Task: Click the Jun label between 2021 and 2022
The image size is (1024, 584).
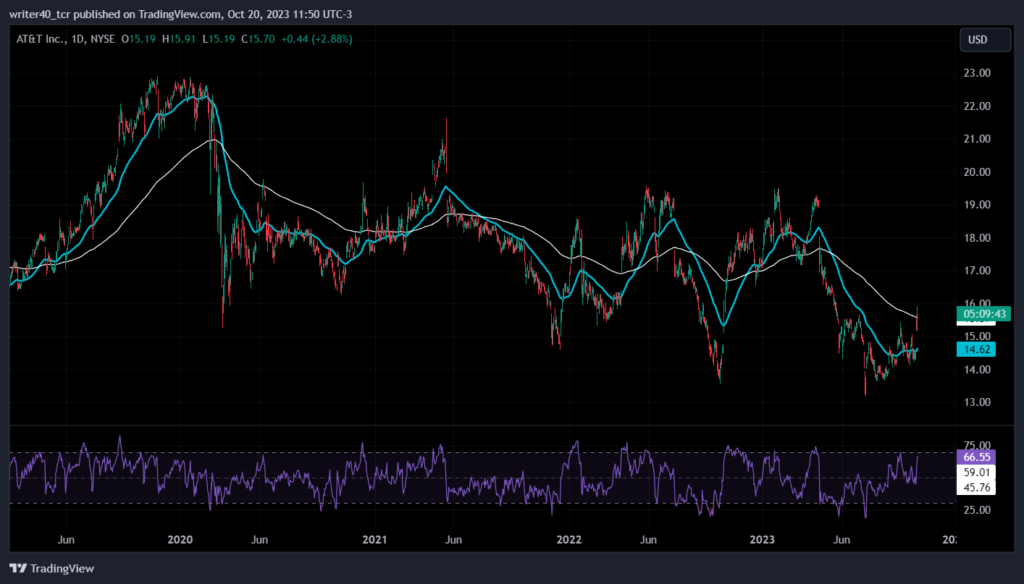Action: pyautogui.click(x=453, y=540)
